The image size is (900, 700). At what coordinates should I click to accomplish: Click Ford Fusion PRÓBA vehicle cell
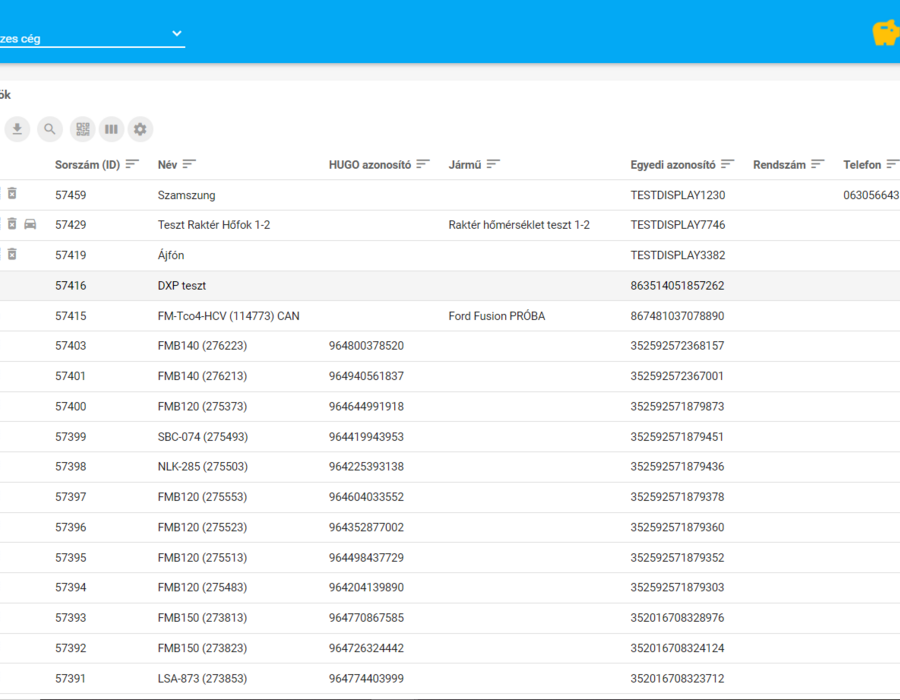497,316
